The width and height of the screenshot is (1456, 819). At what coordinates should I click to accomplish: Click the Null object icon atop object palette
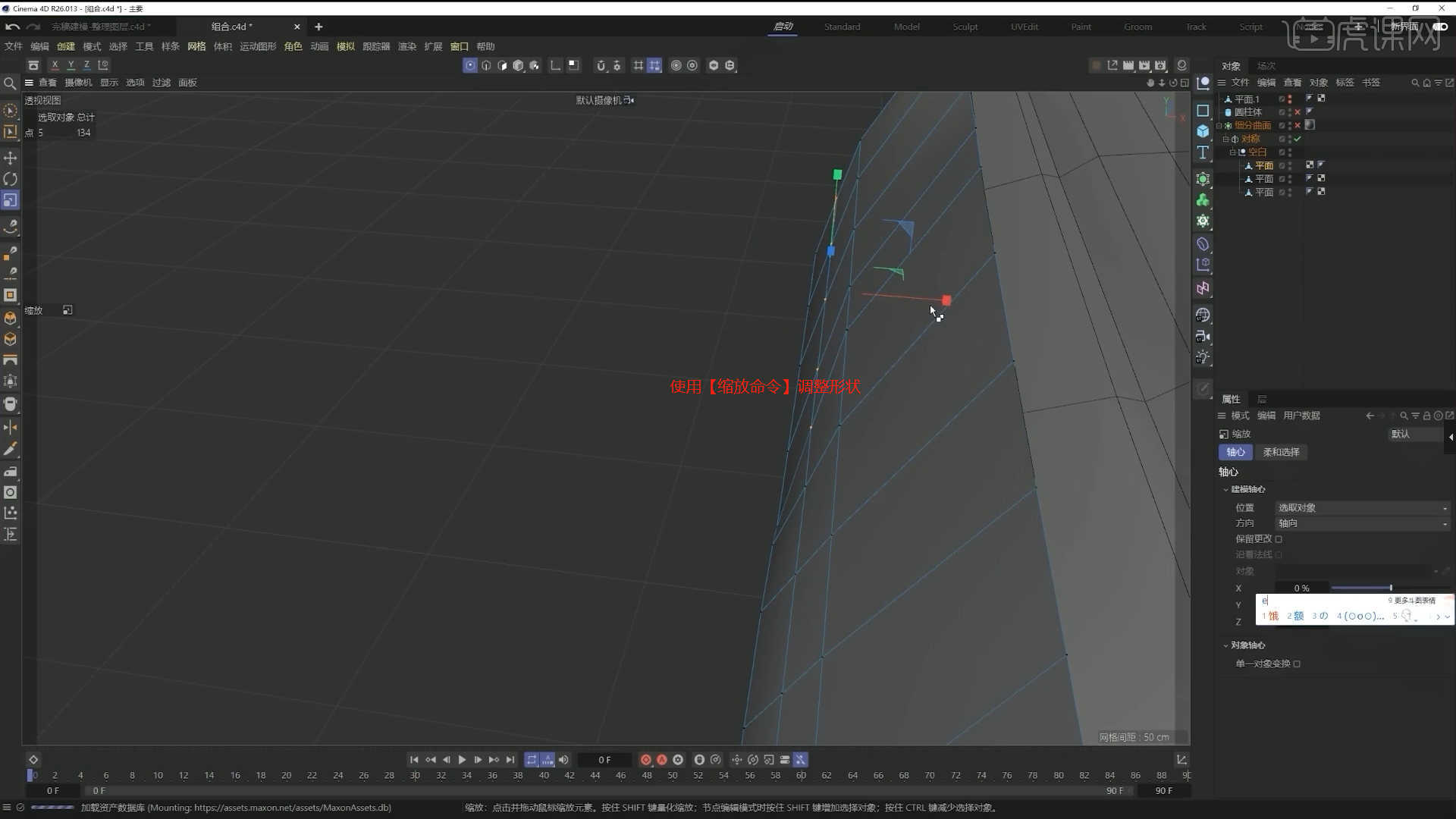[x=1203, y=83]
